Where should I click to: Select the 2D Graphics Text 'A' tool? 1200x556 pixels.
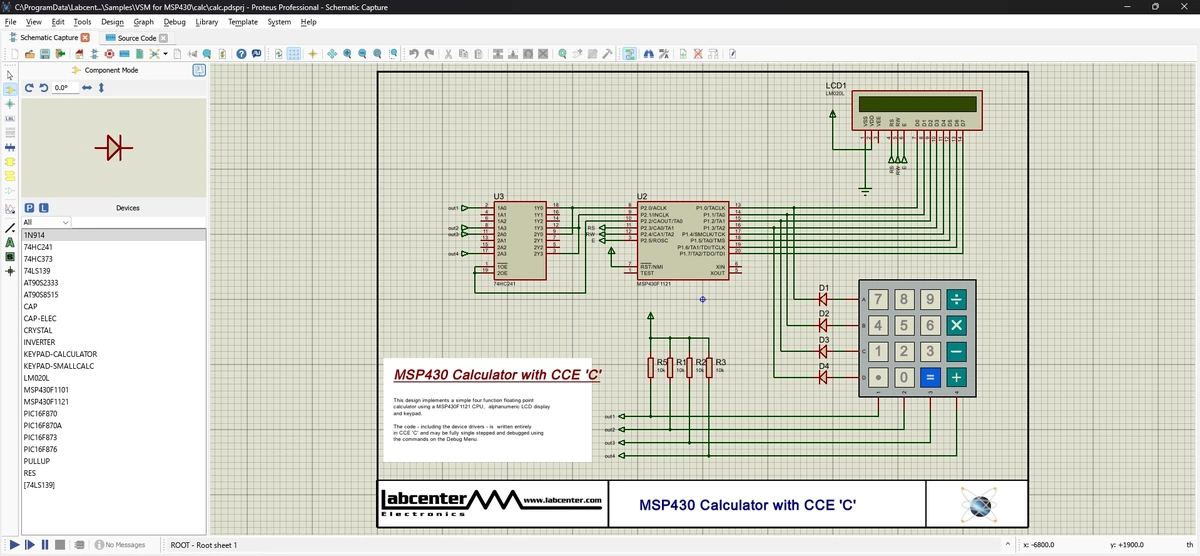pos(10,242)
